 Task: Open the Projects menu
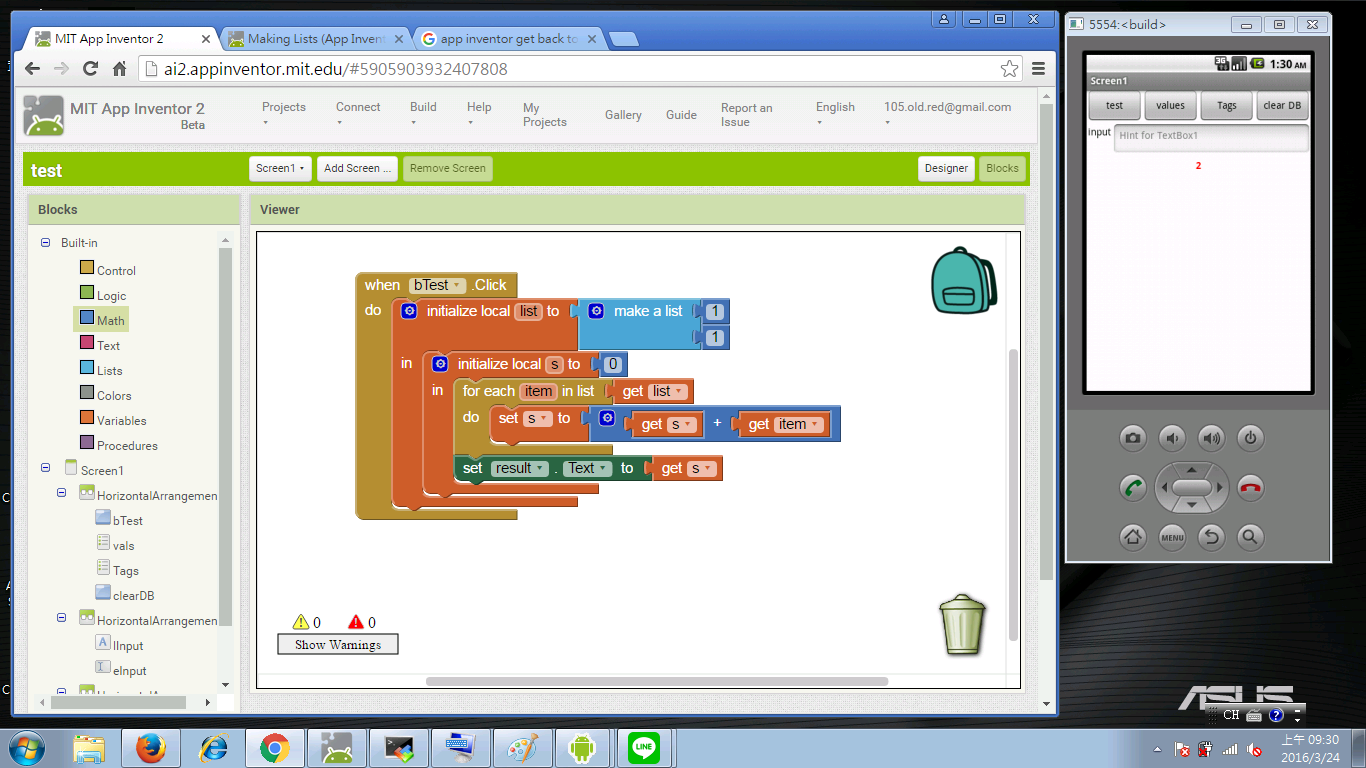(x=284, y=114)
